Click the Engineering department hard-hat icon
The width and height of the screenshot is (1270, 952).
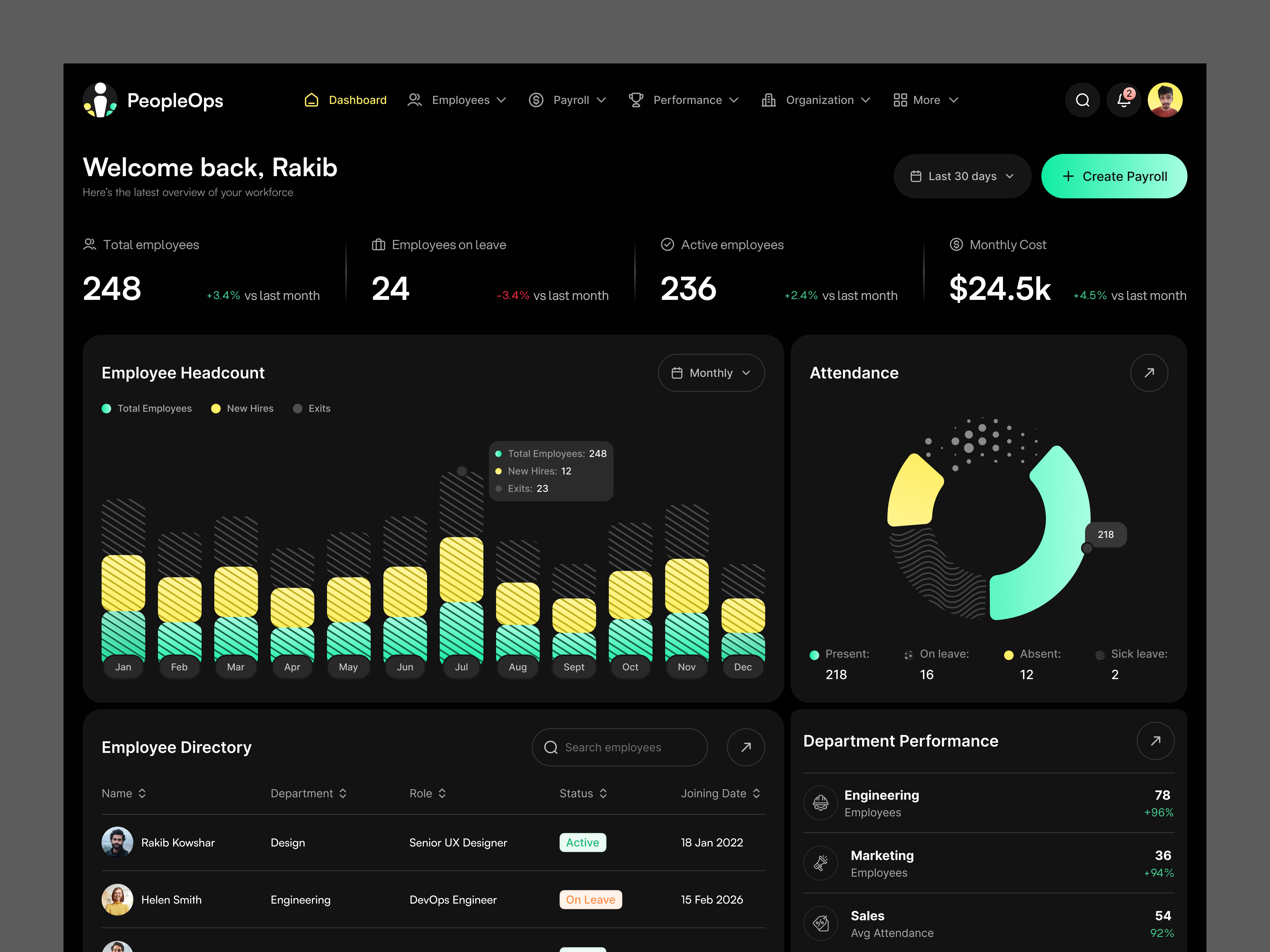[x=820, y=803]
